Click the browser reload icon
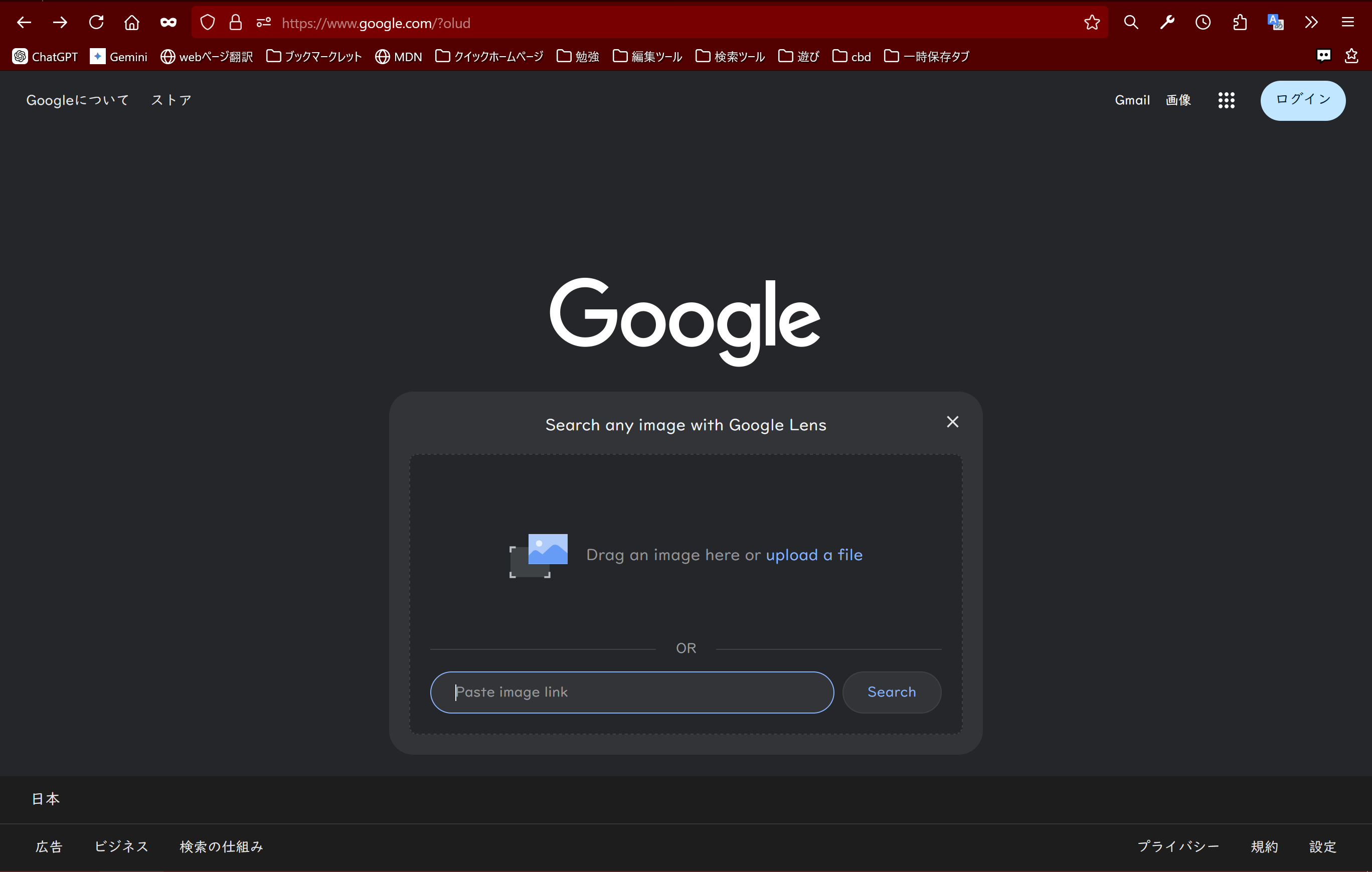1372x872 pixels. tap(96, 23)
